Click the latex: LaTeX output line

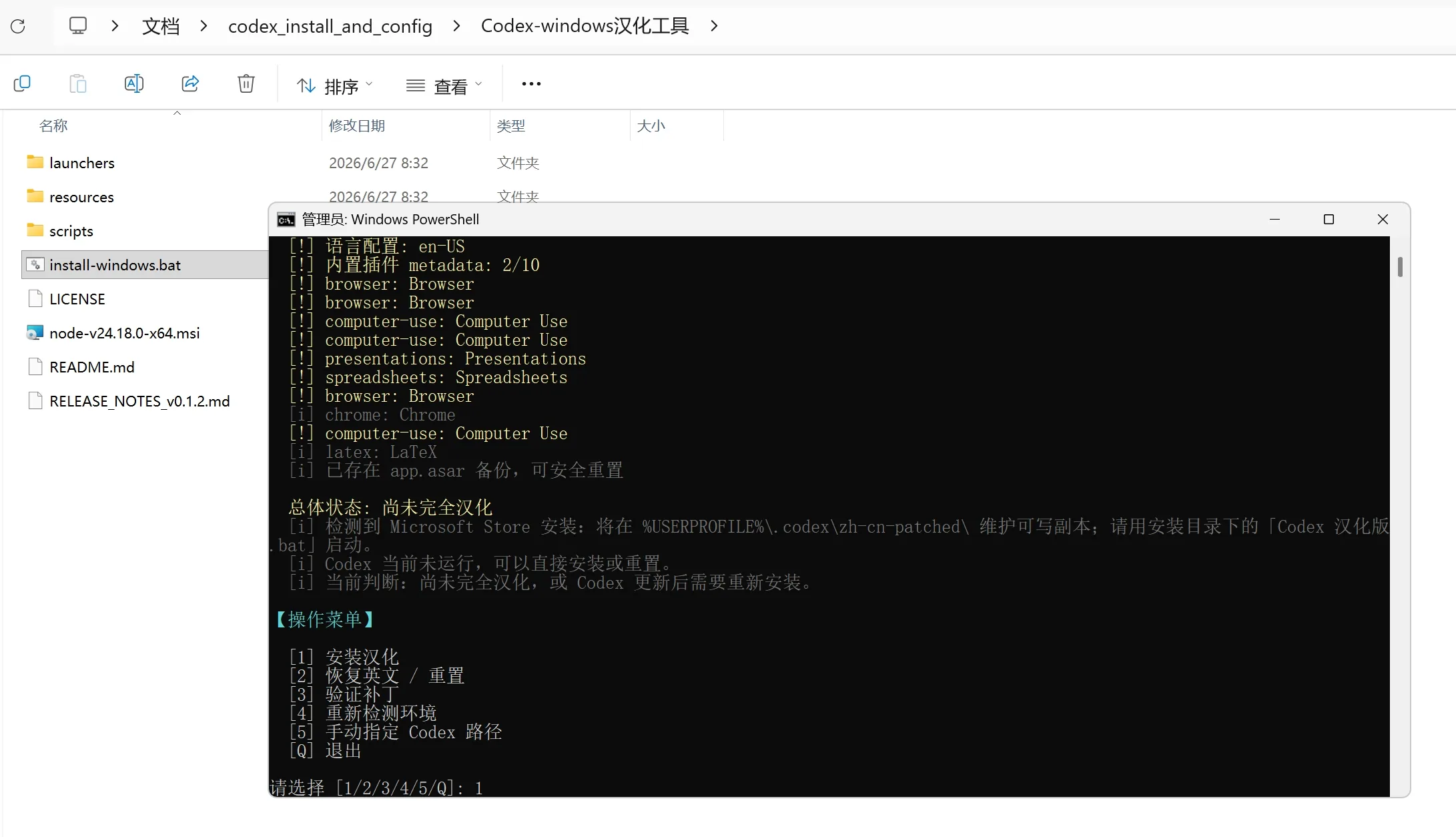[363, 452]
